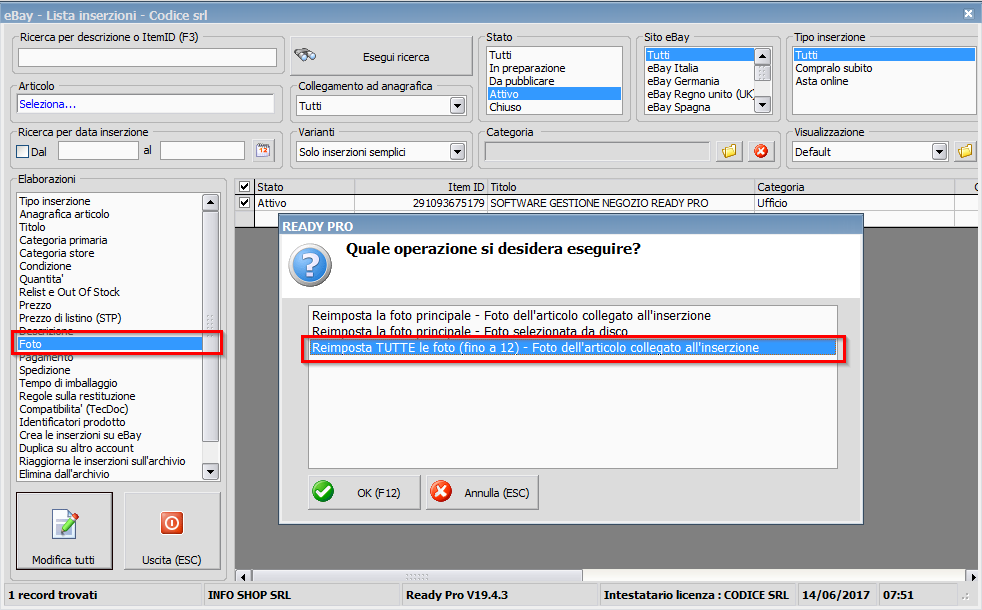Select 'eBay Regno unito (UK' site
The width and height of the screenshot is (982, 610).
coord(700,94)
